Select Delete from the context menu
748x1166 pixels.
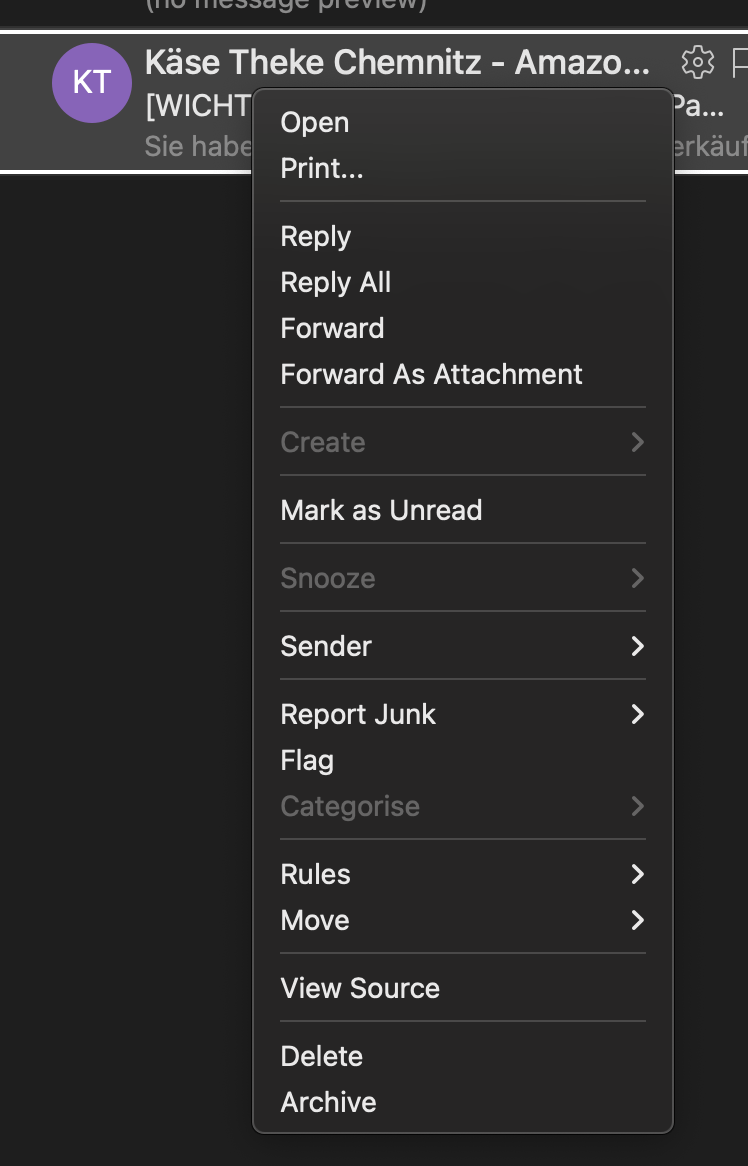point(321,1057)
